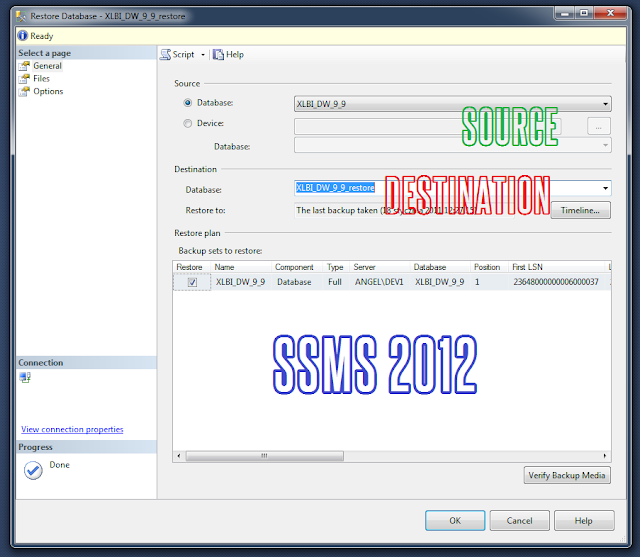Click the Done progress checkmark icon
The width and height of the screenshot is (640, 557).
(x=33, y=470)
